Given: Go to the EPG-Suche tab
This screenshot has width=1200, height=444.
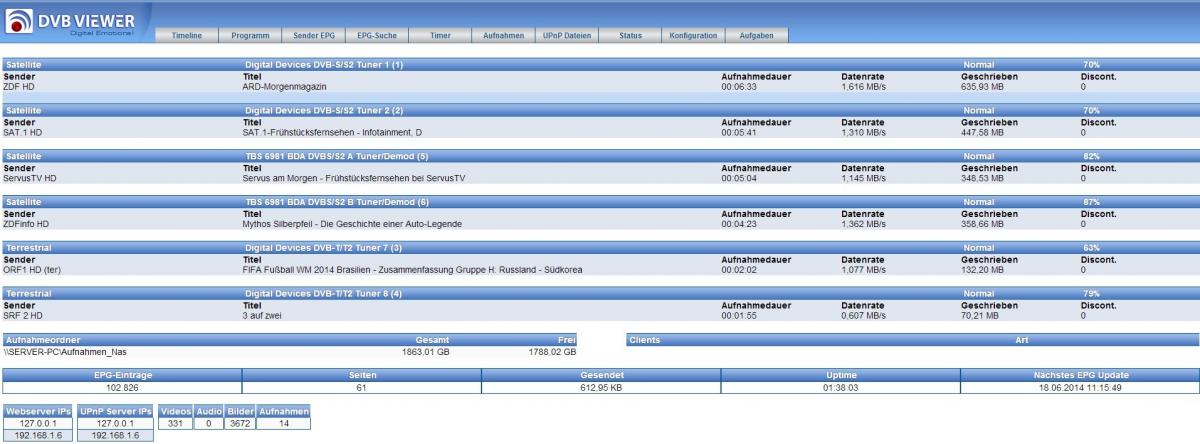Looking at the screenshot, I should pos(376,36).
